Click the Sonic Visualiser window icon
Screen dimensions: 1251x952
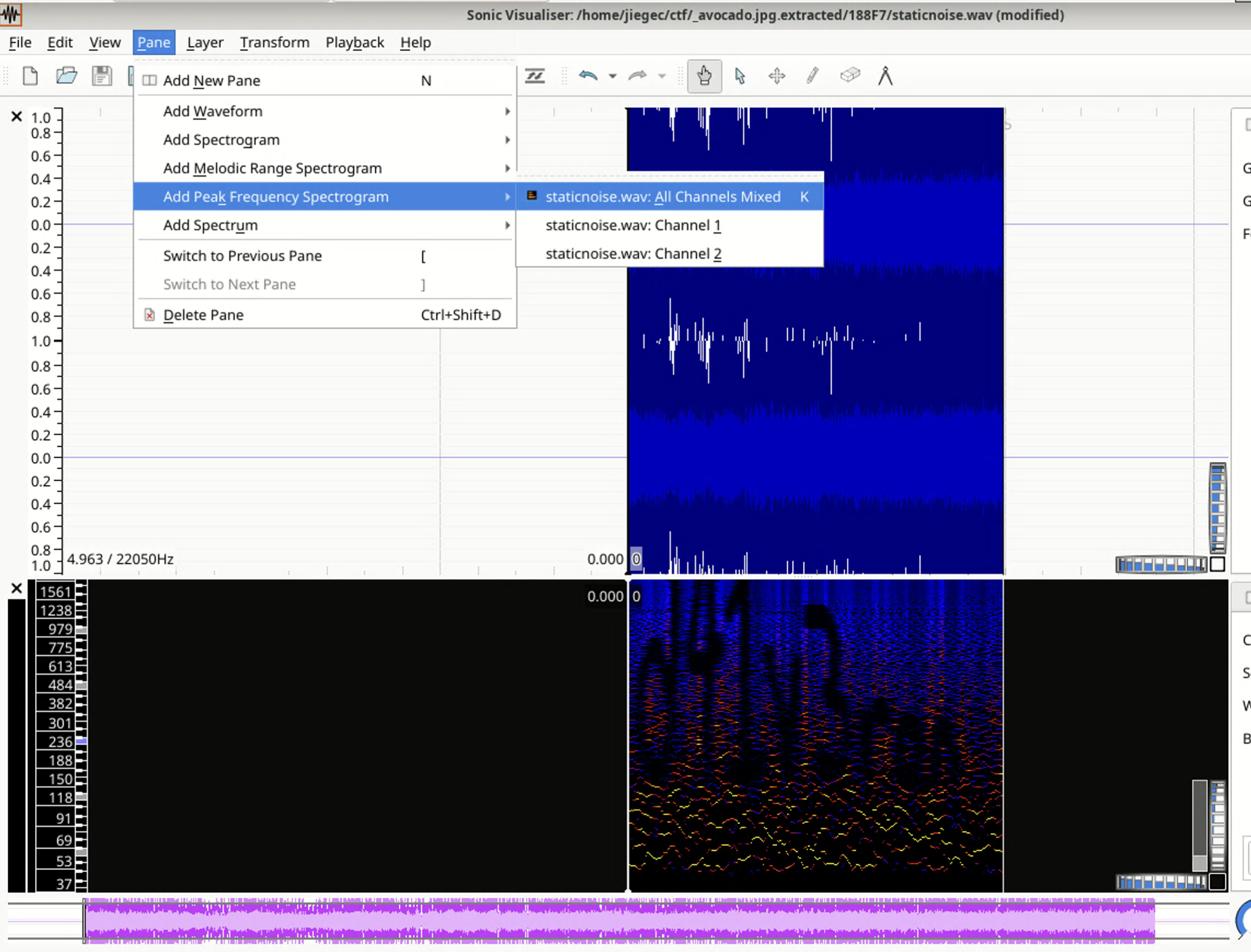11,14
